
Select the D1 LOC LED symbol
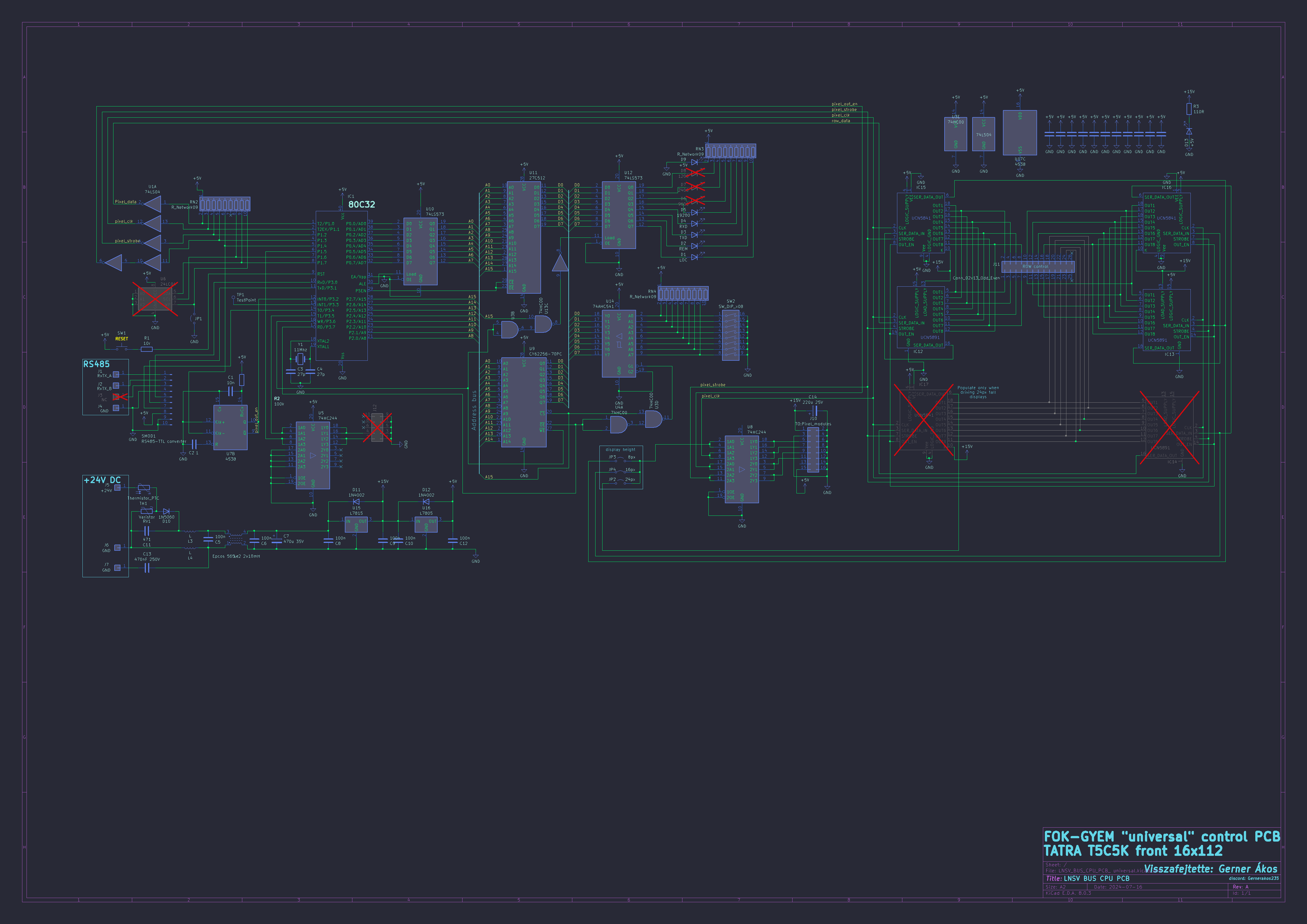[694, 257]
